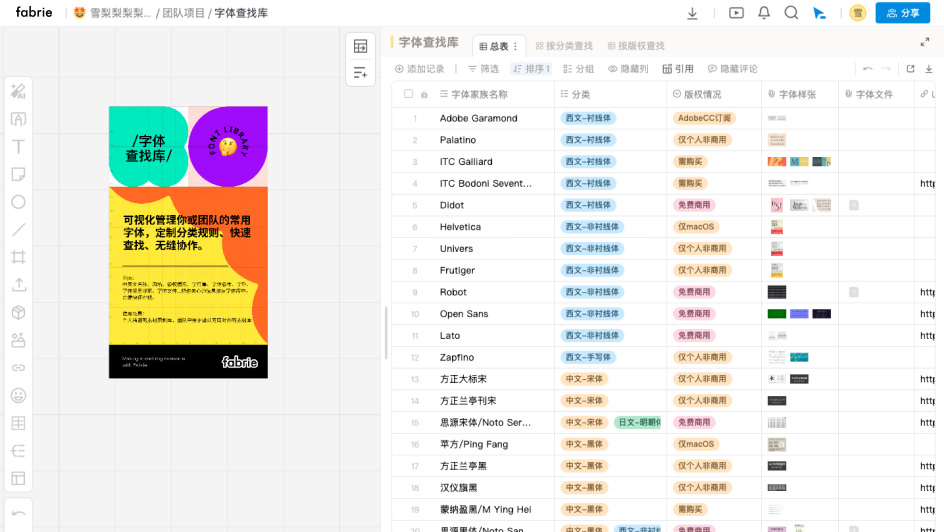Open the 筛选 filter dropdown
The width and height of the screenshot is (944, 532).
point(483,69)
